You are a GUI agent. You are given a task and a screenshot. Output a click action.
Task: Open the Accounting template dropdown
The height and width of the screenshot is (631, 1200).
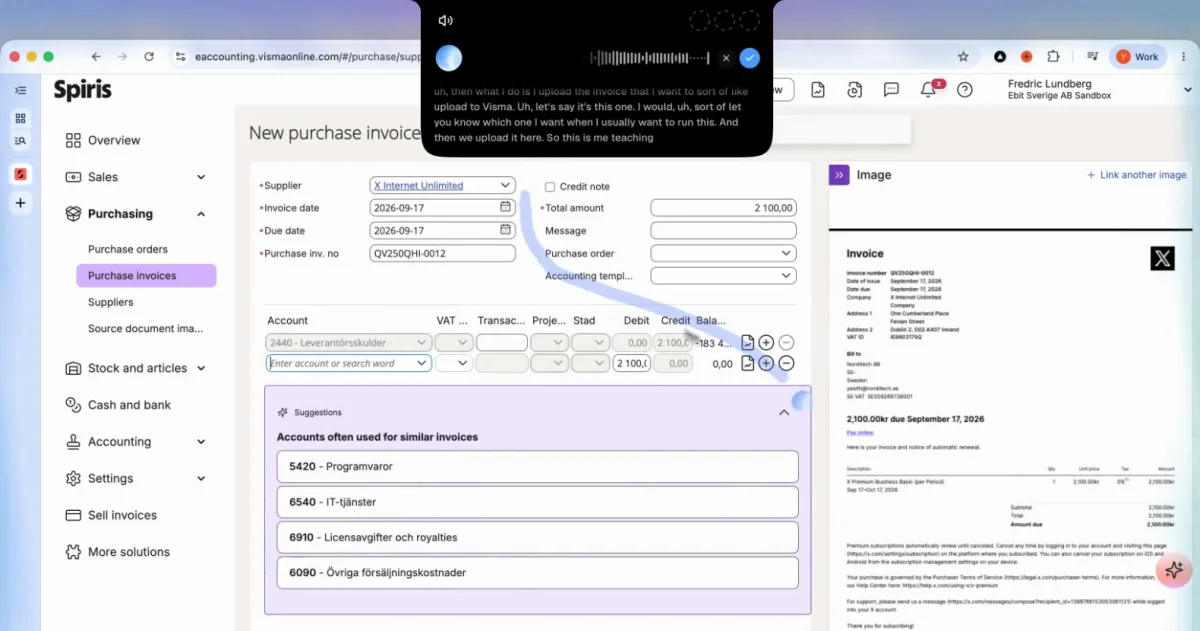723,275
